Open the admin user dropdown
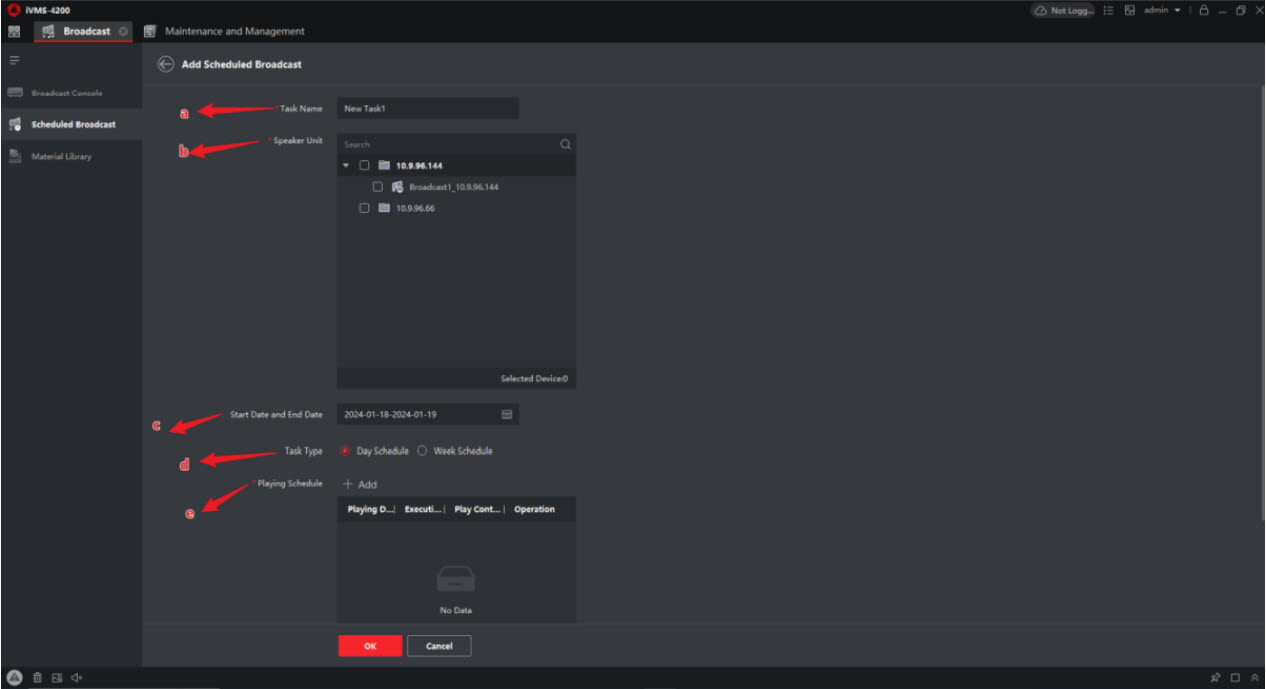This screenshot has height=689, width=1266. (x=1162, y=10)
